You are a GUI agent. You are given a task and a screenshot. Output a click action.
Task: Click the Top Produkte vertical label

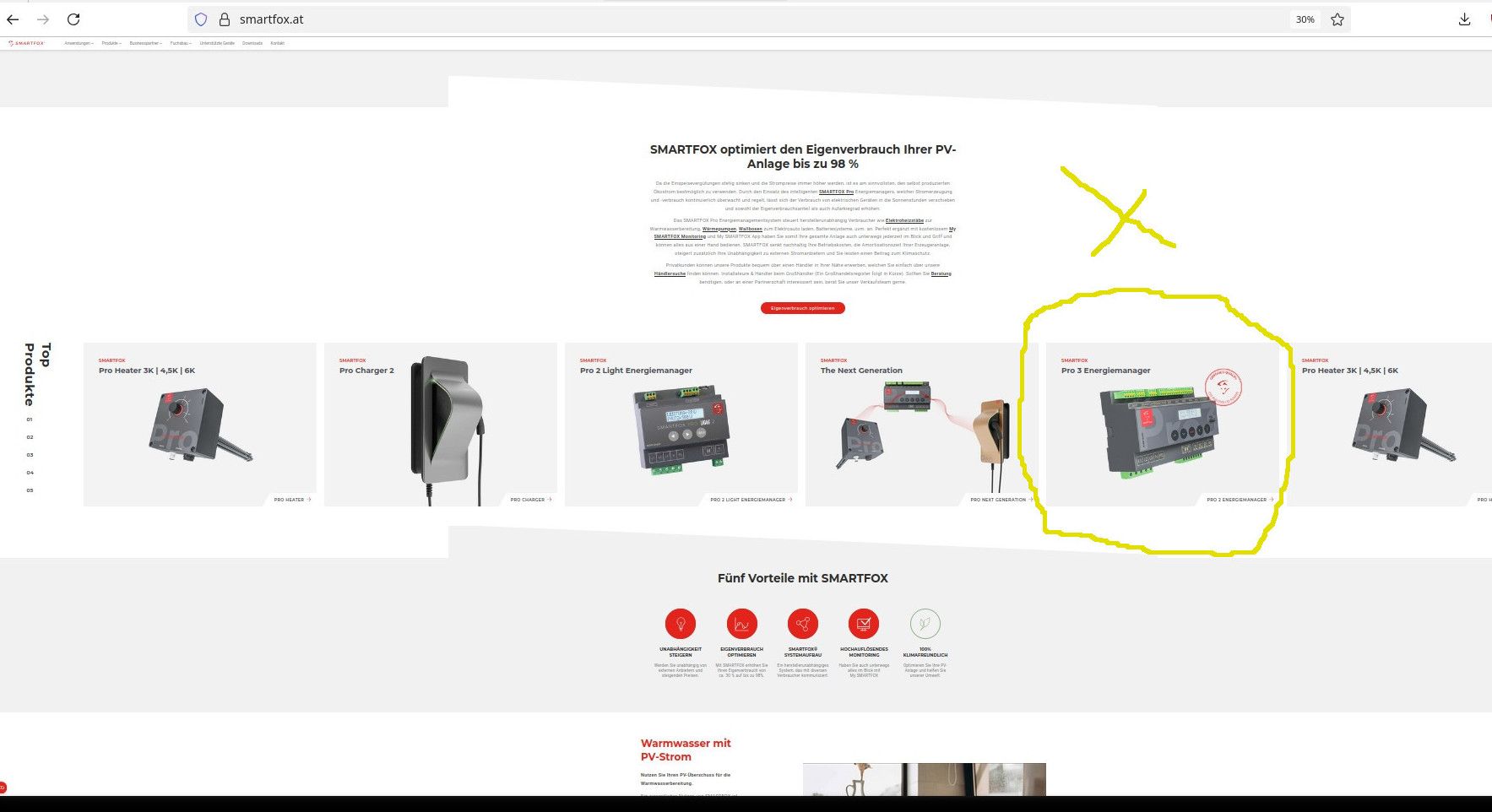[38, 374]
